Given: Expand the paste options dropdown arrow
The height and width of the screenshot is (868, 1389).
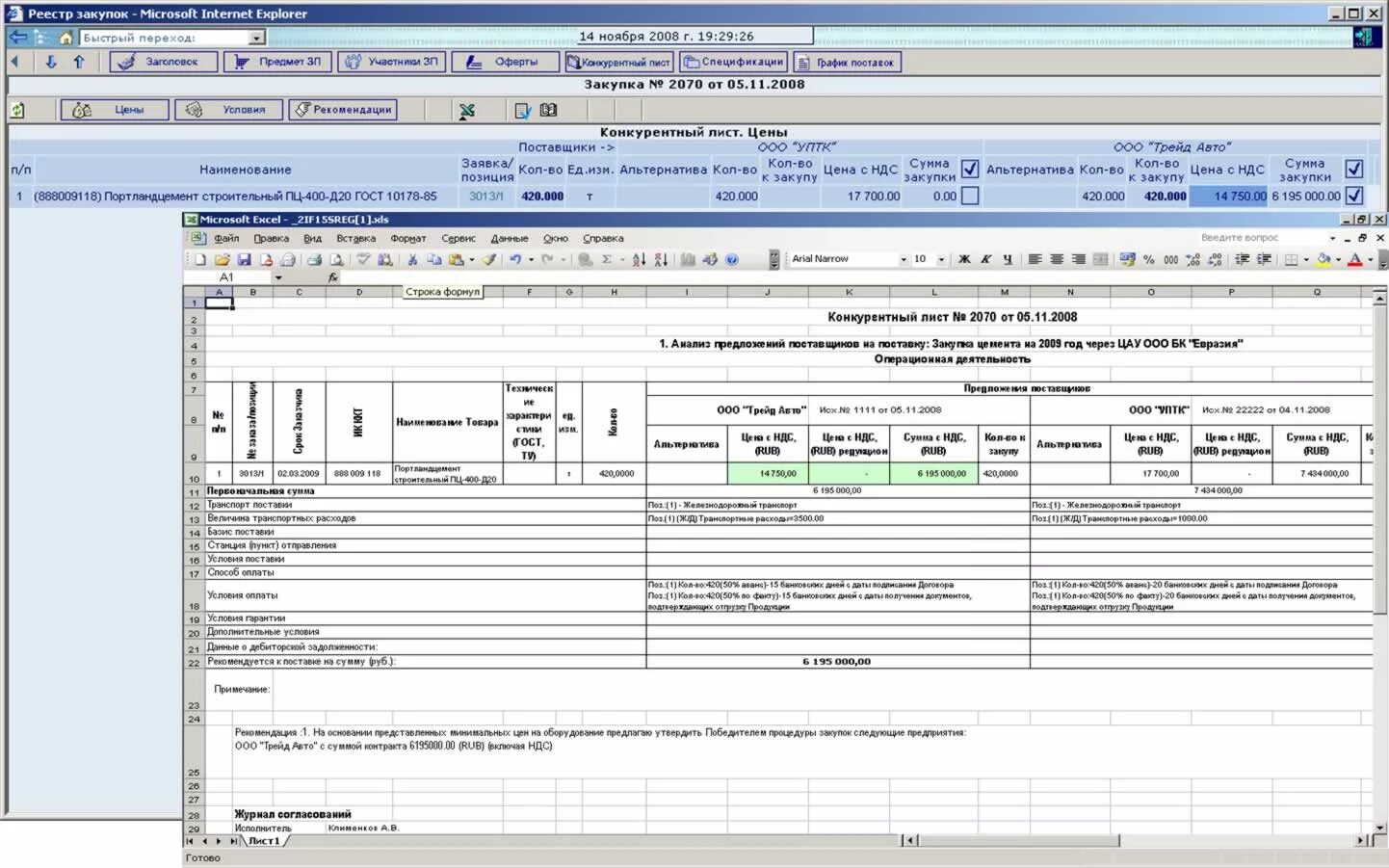Looking at the screenshot, I should pyautogui.click(x=471, y=259).
